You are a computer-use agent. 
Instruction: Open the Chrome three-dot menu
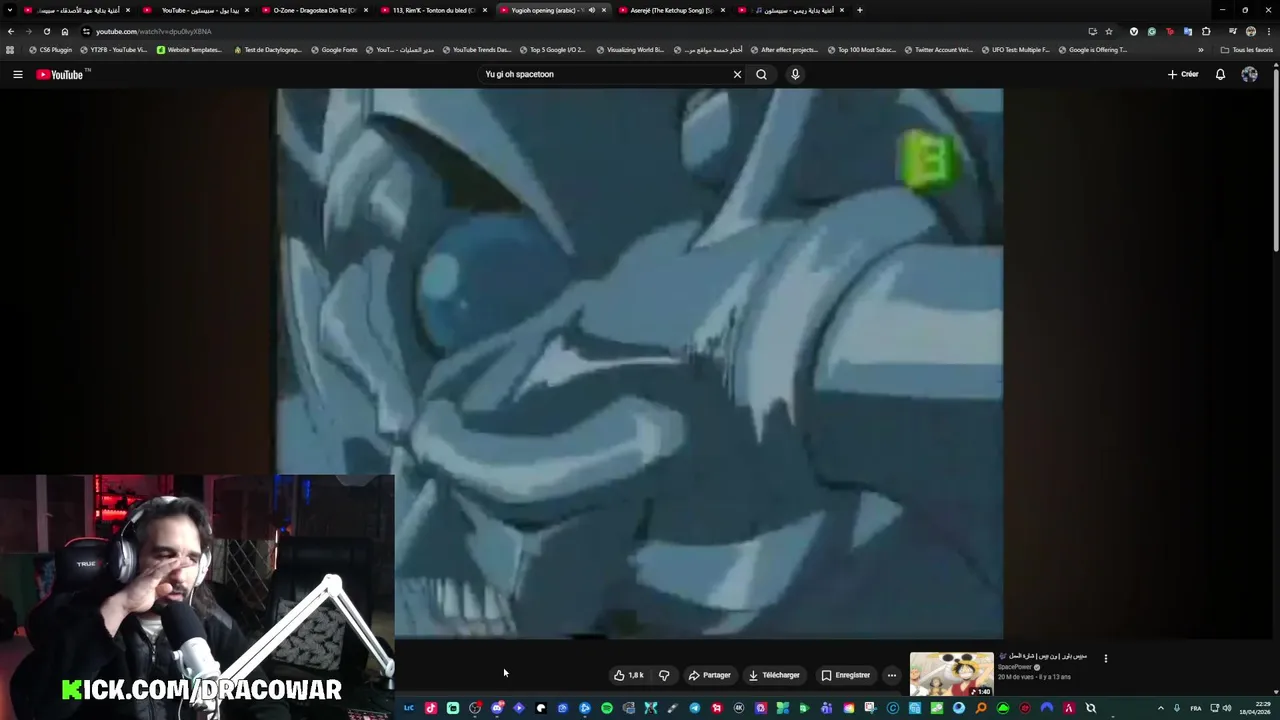tap(1269, 31)
